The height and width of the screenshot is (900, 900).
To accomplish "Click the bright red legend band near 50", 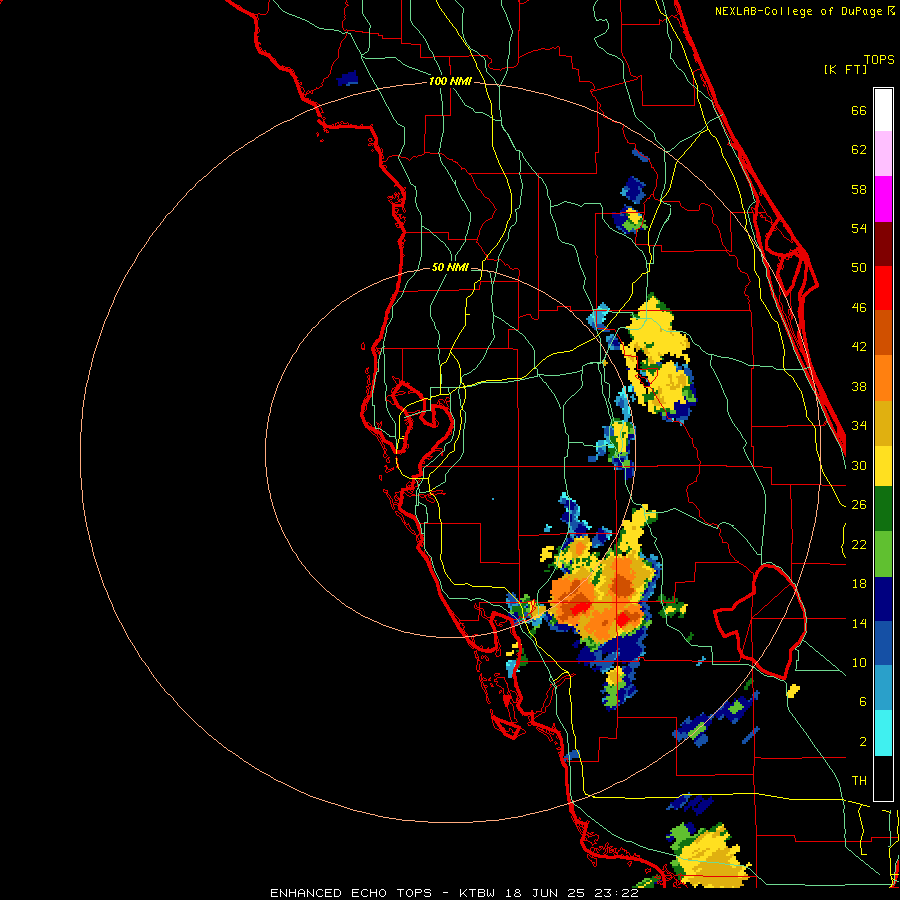I will pos(883,288).
